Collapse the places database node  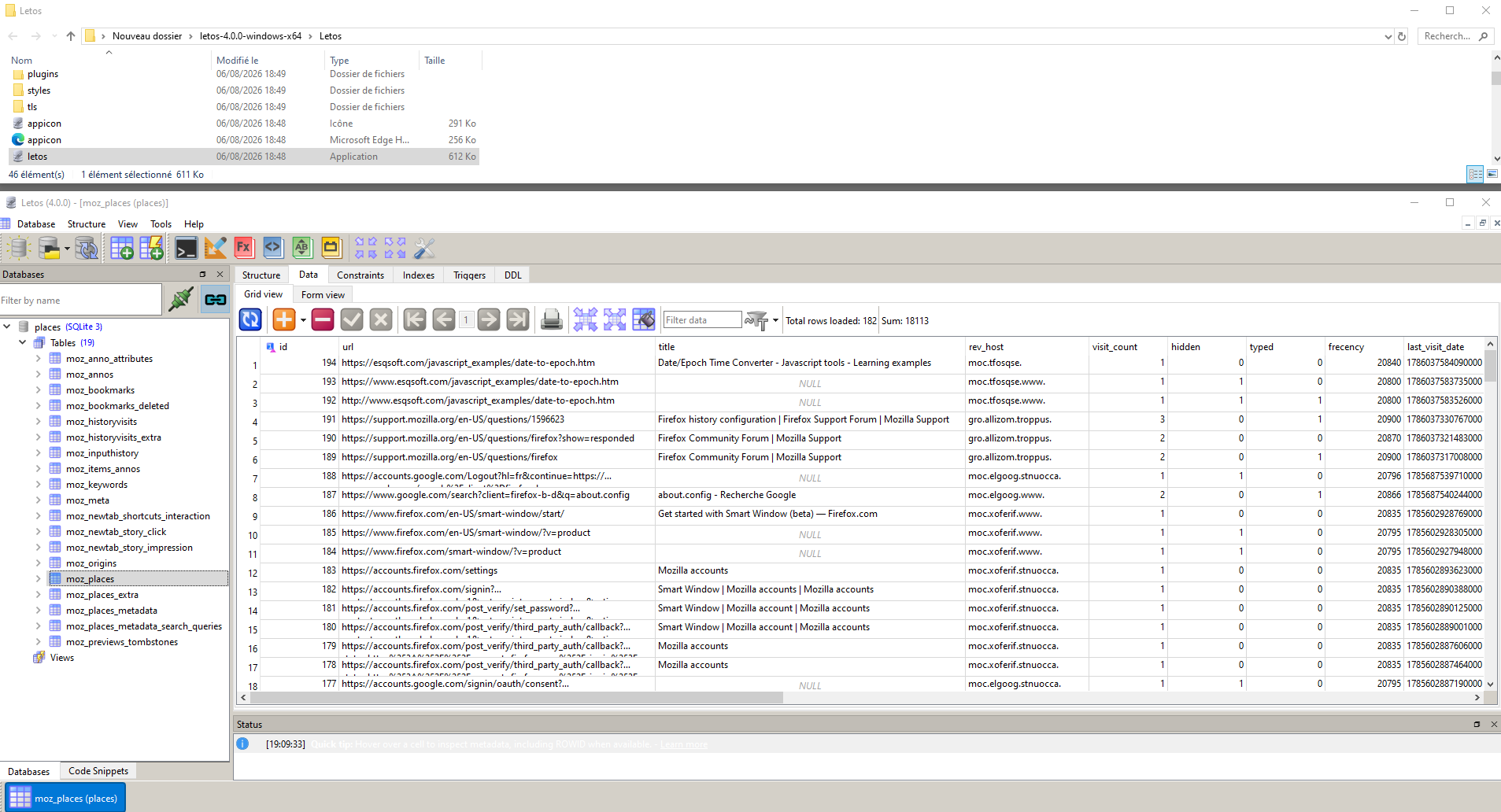tap(7, 327)
